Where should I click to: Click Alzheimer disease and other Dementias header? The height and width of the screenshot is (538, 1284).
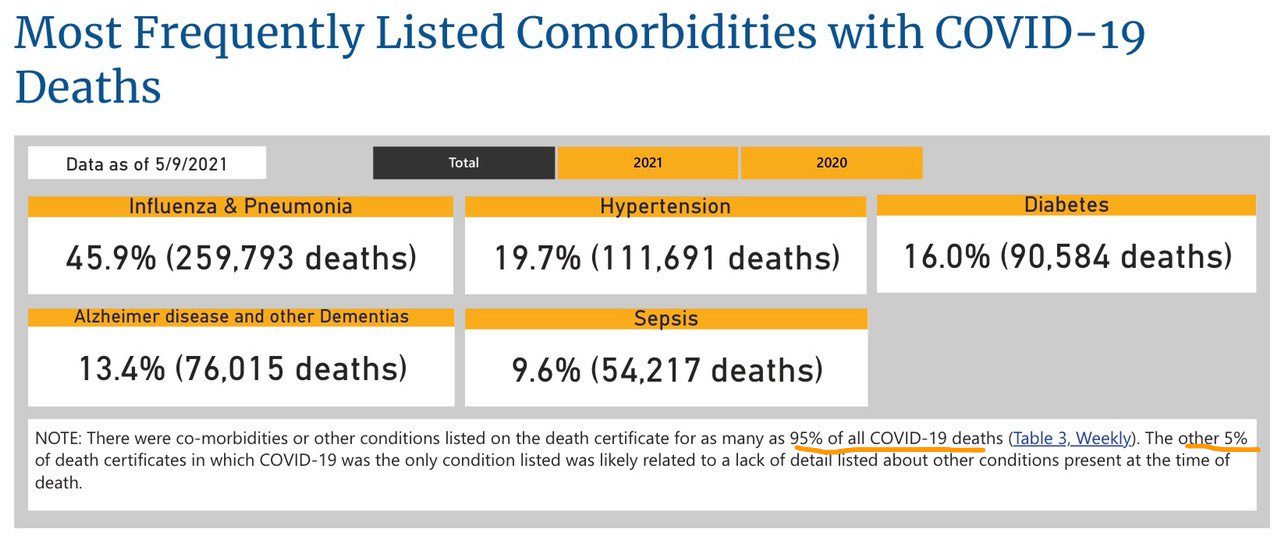(x=240, y=317)
